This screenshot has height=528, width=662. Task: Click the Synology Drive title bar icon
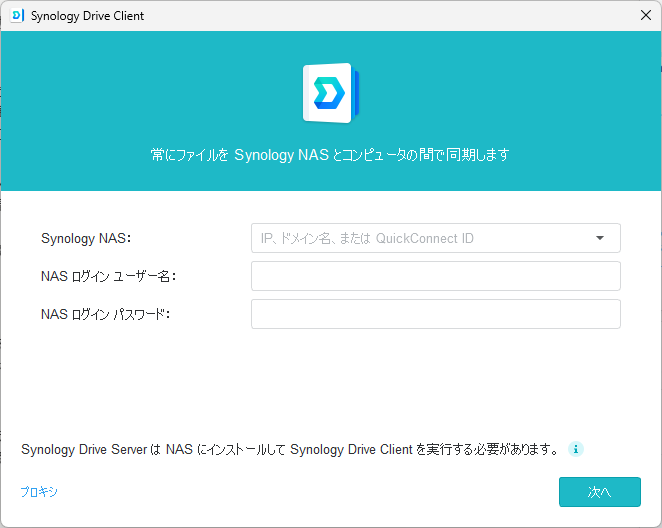17,16
